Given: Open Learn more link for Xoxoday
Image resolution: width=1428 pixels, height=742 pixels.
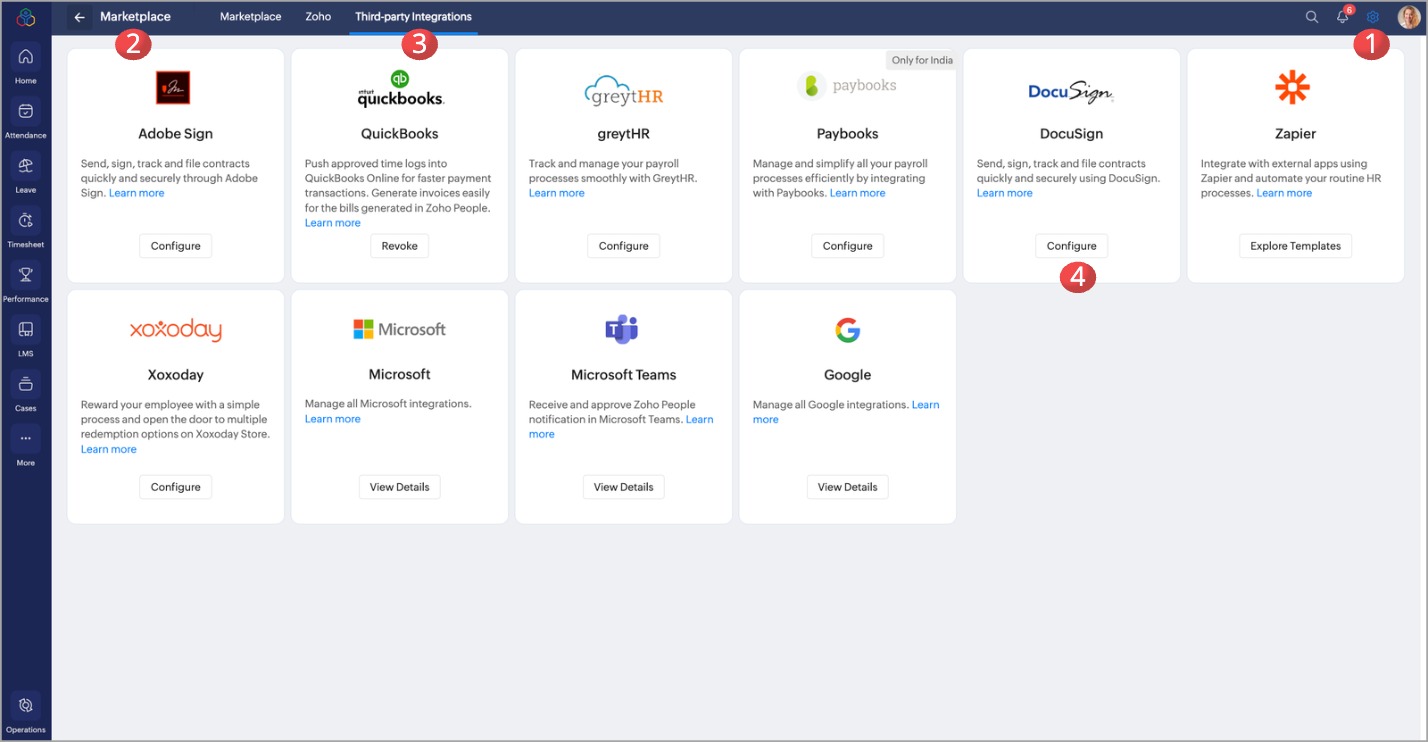Looking at the screenshot, I should tap(109, 449).
